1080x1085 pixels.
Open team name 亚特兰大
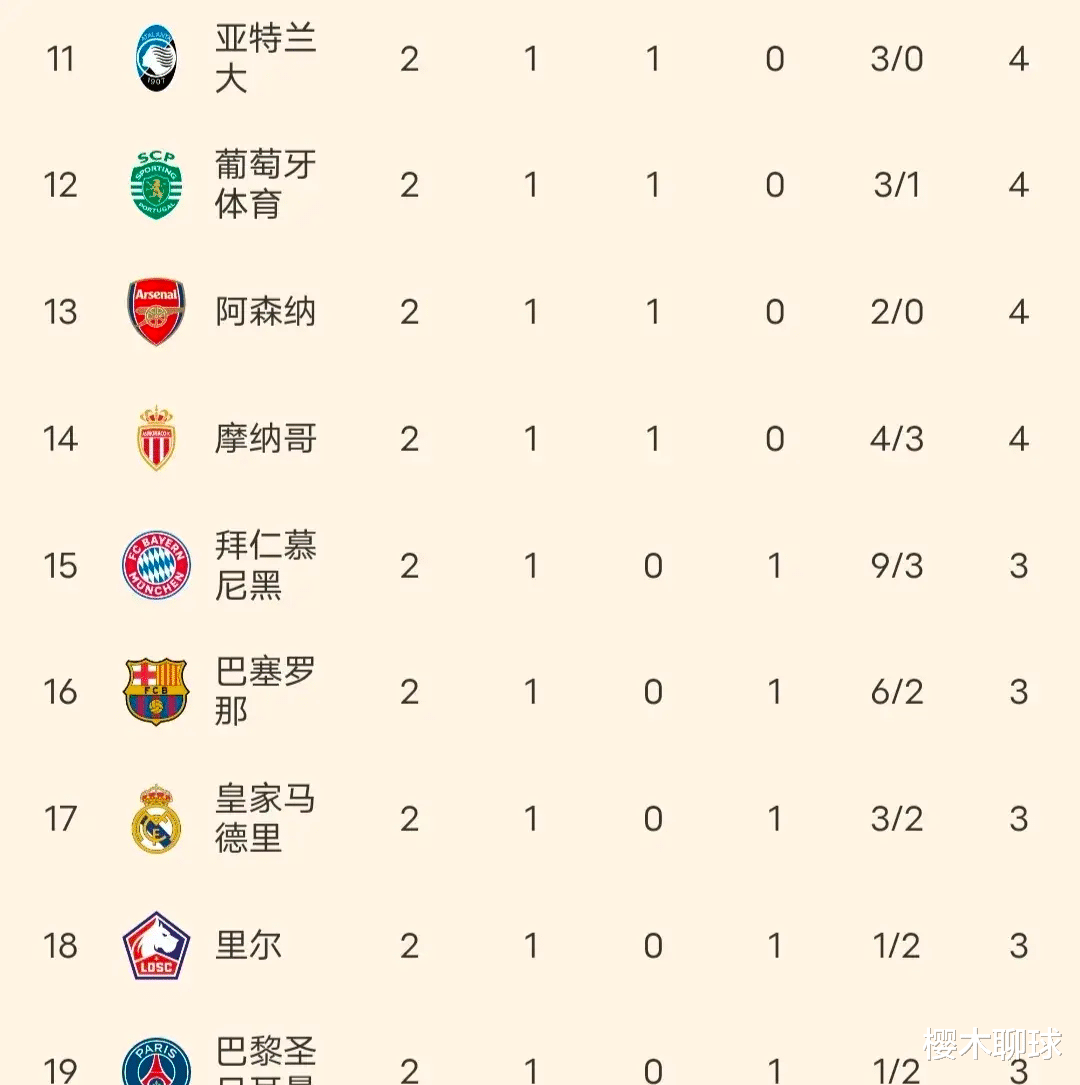[265, 59]
